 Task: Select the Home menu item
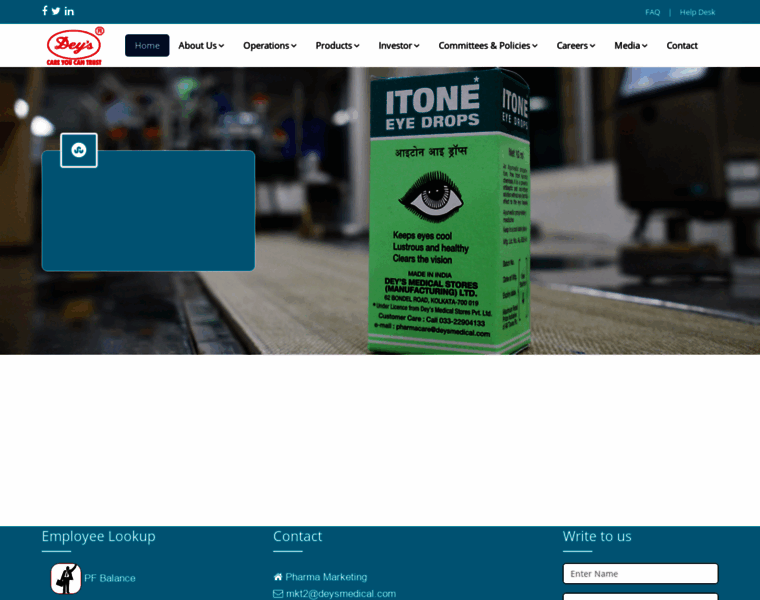(147, 45)
